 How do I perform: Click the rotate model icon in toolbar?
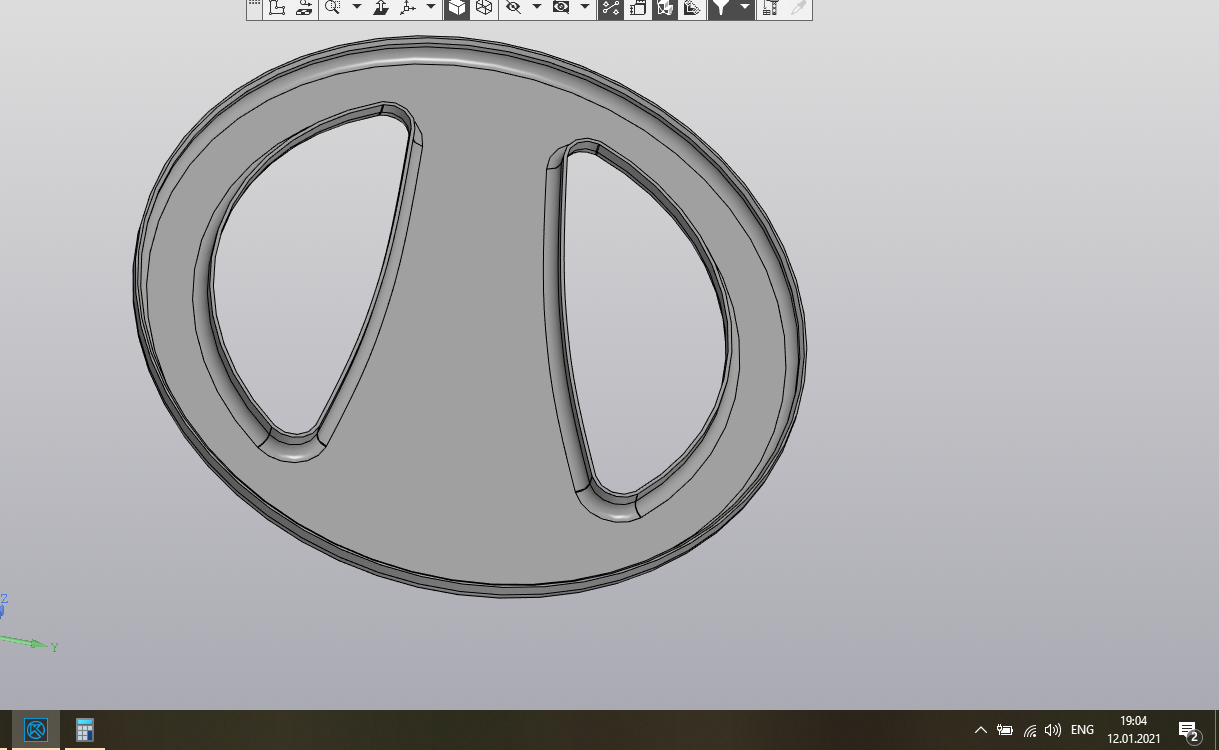304,8
